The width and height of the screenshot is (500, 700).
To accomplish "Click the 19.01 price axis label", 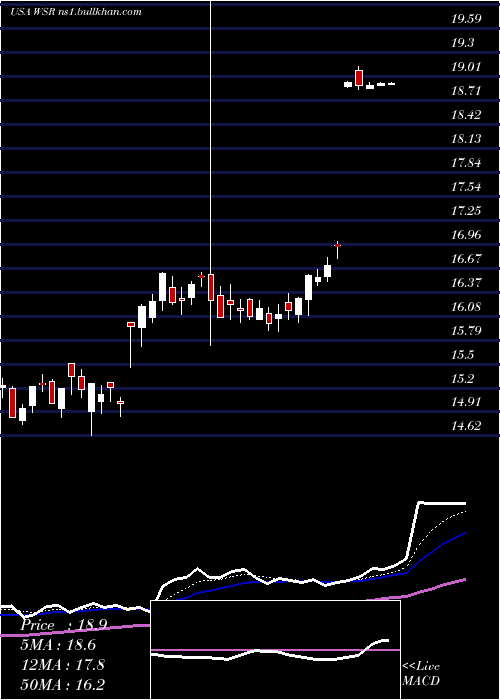I will (x=466, y=67).
